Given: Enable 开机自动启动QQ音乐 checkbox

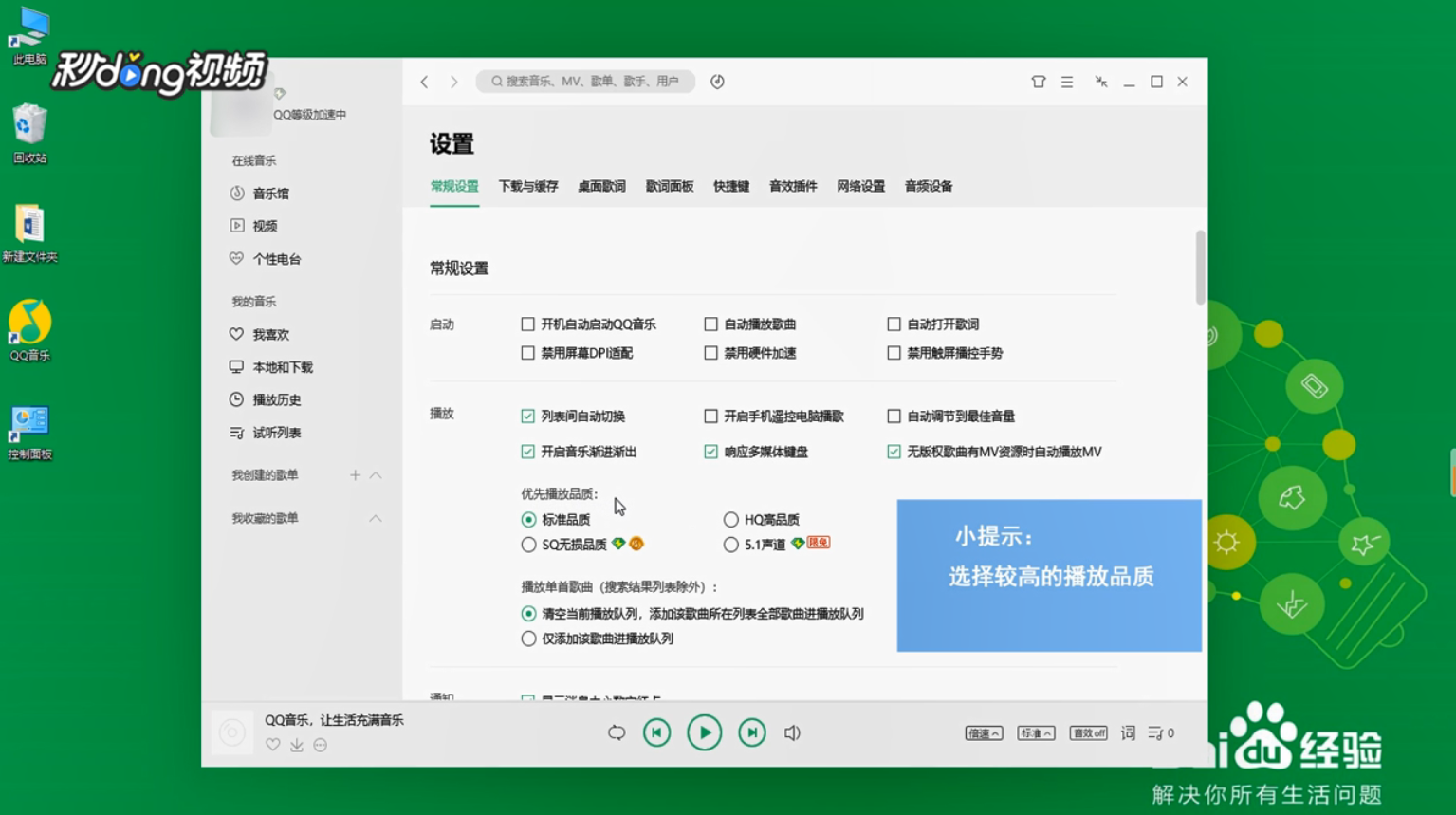Looking at the screenshot, I should (527, 324).
